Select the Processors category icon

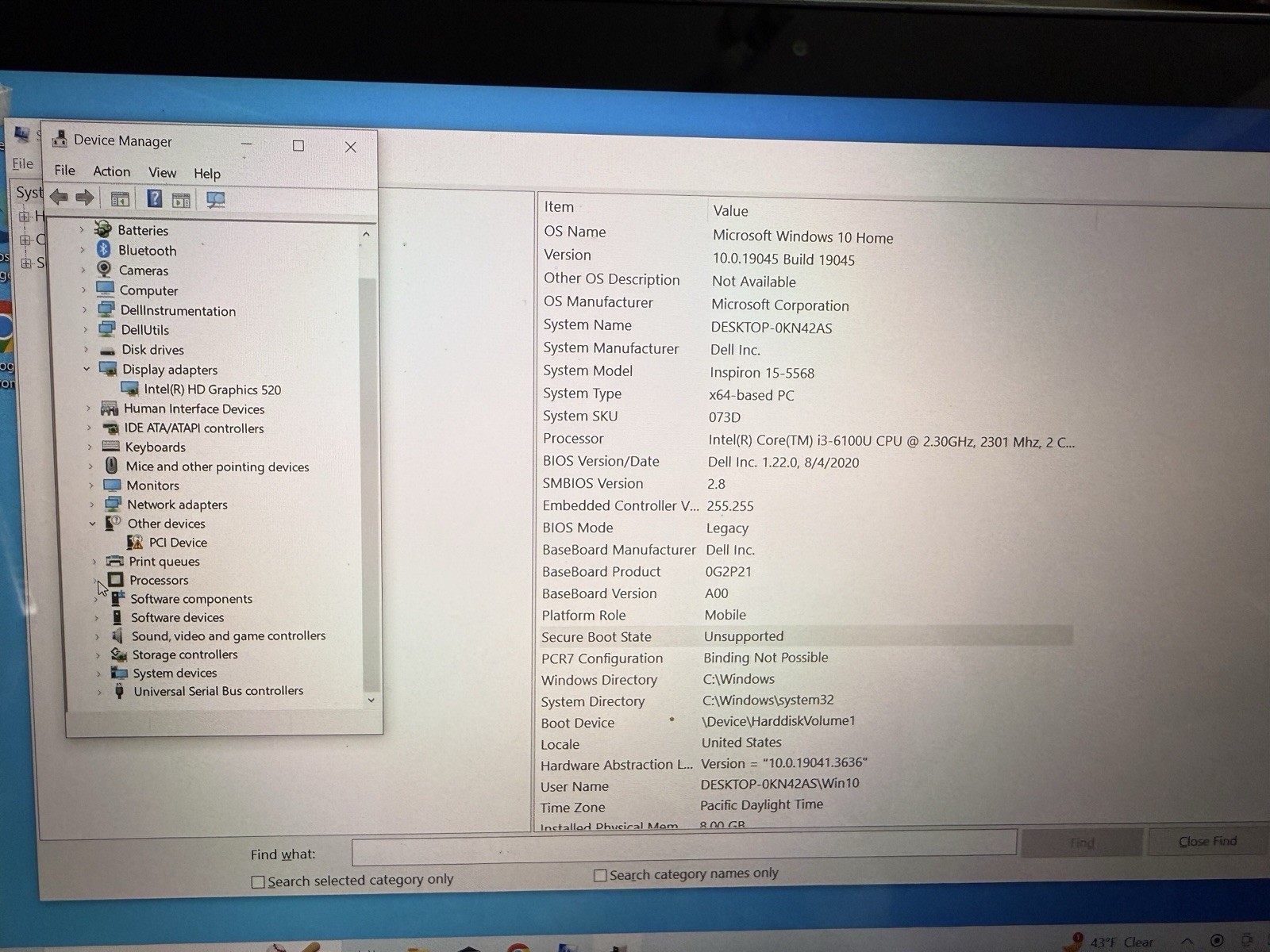pos(116,580)
